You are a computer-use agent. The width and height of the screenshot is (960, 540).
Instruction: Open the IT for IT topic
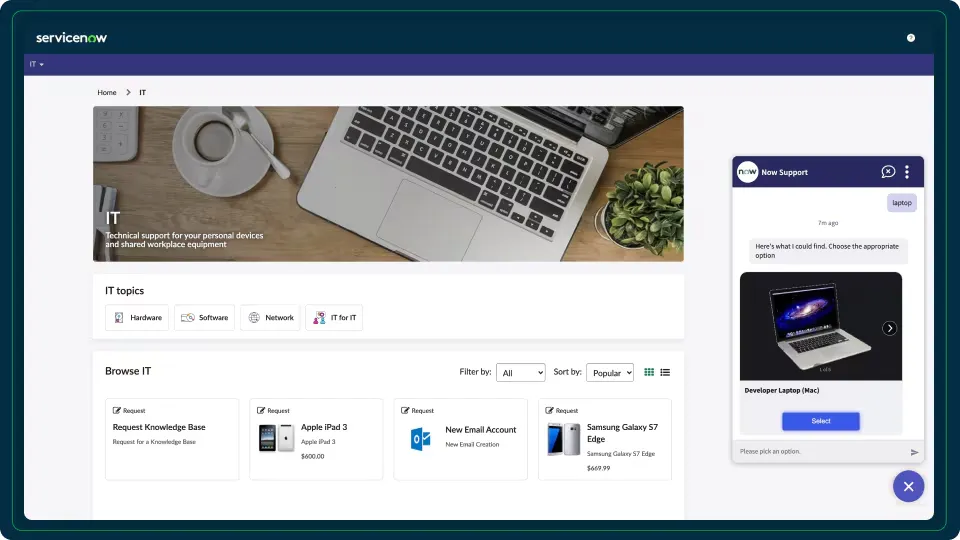point(334,318)
